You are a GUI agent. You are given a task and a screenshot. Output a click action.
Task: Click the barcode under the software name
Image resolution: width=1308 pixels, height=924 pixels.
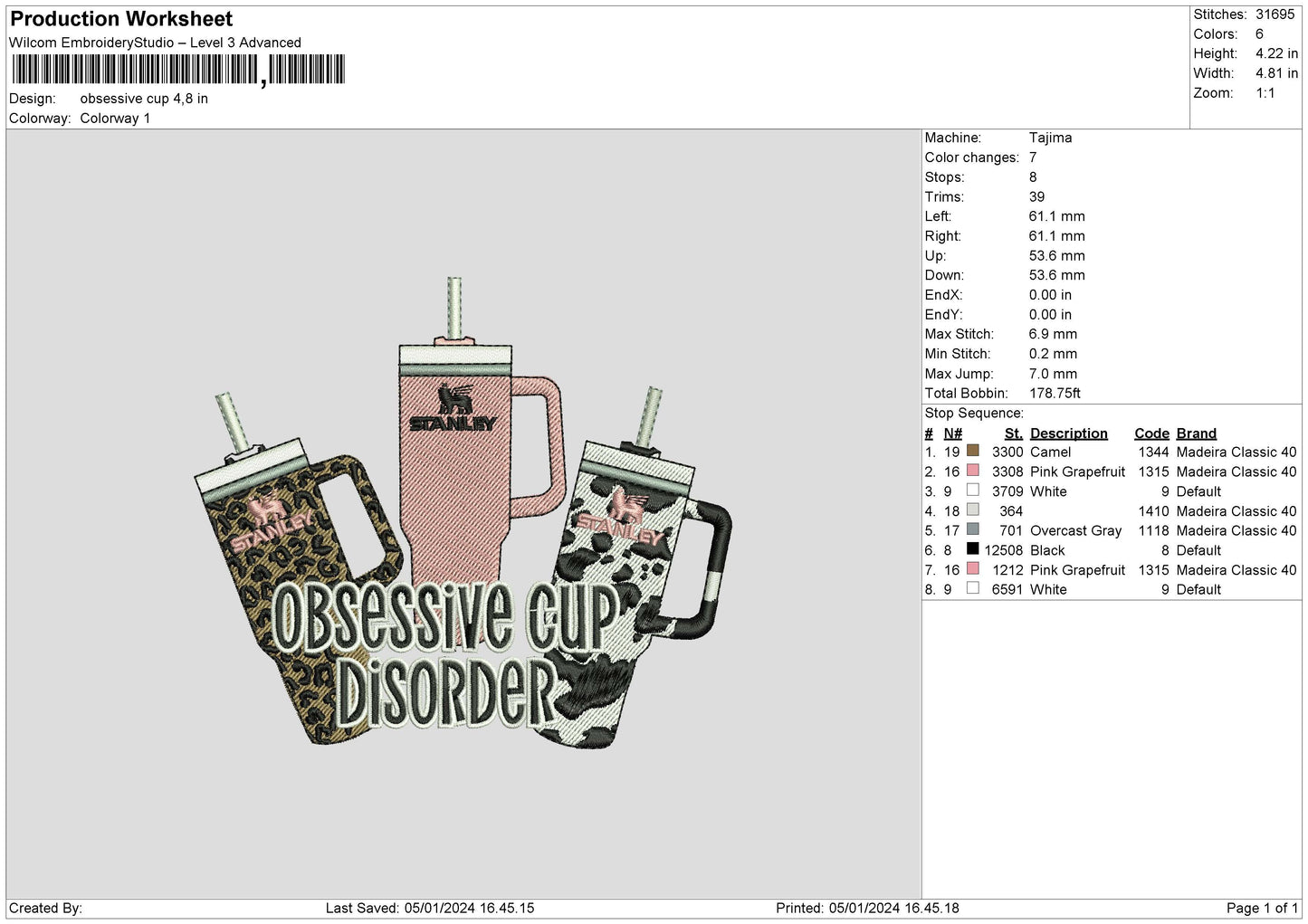pyautogui.click(x=178, y=70)
